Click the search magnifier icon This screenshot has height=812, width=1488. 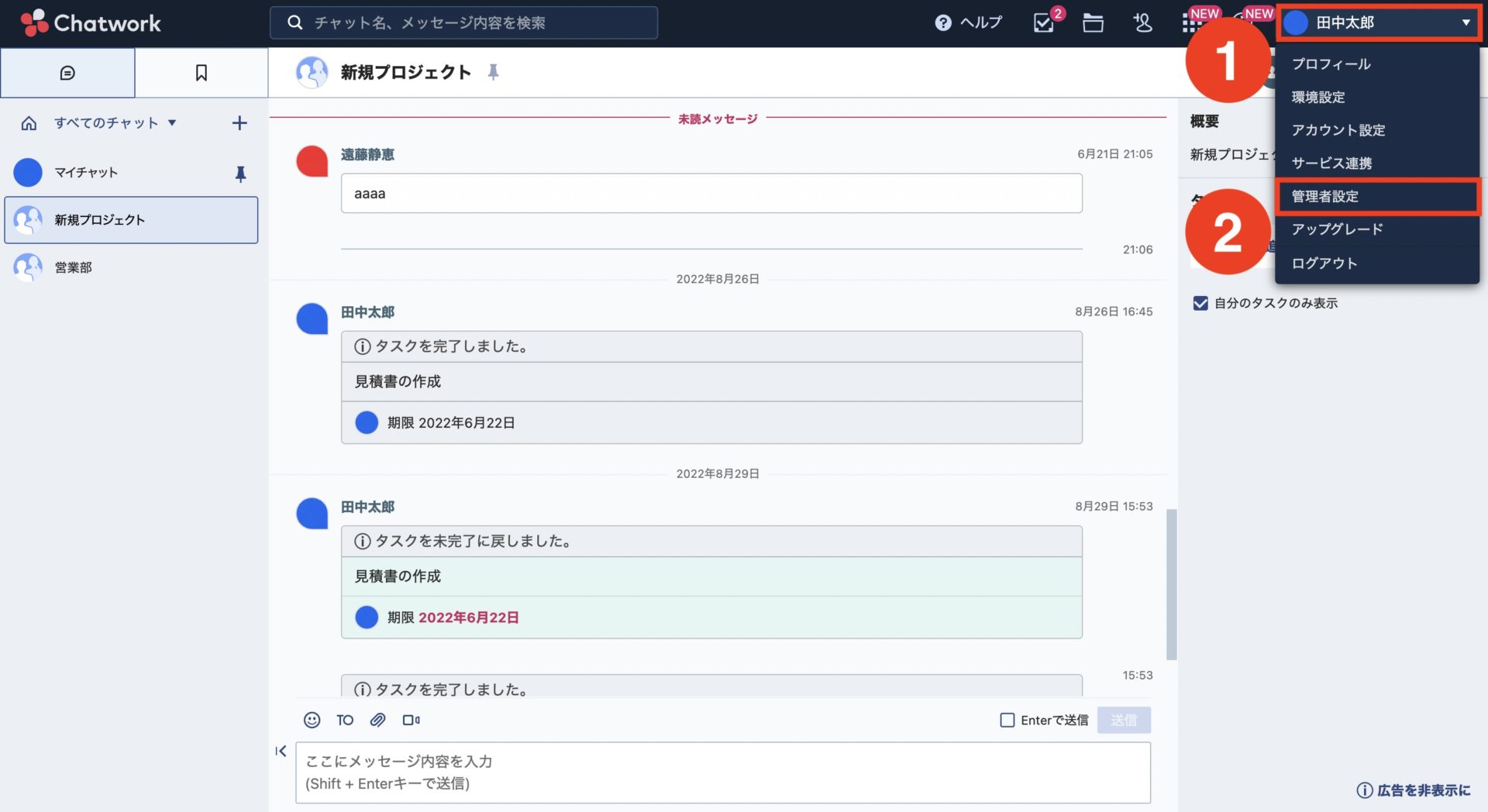[294, 23]
